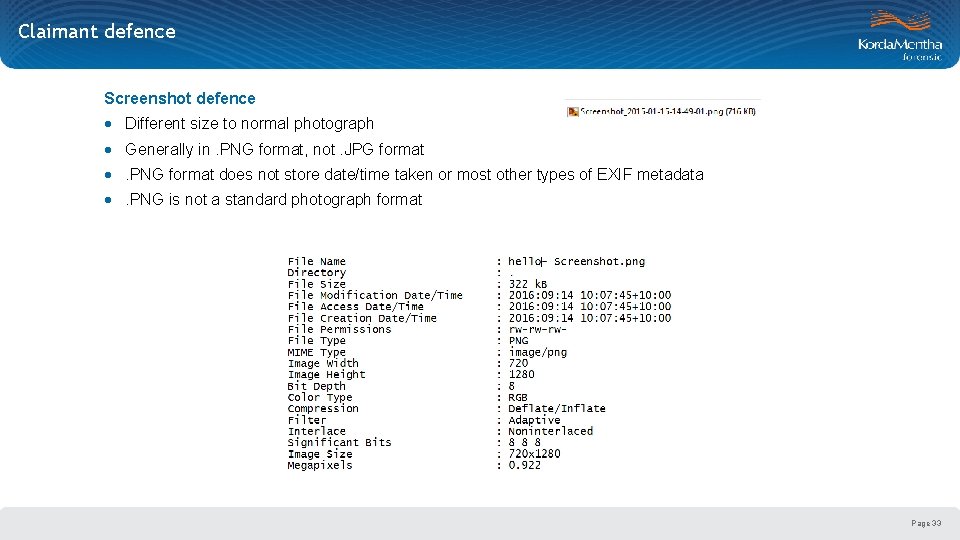
Task: Click the page number in the footer
Action: (926, 523)
